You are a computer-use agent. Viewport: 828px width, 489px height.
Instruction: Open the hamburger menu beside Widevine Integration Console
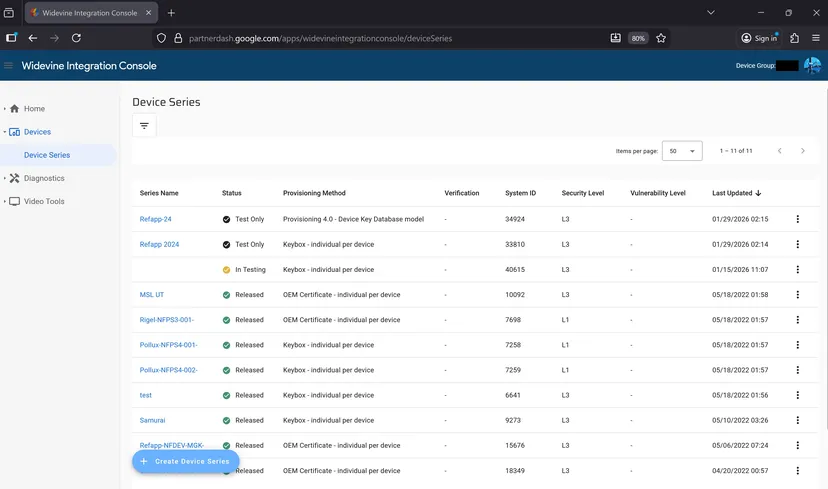pyautogui.click(x=8, y=65)
